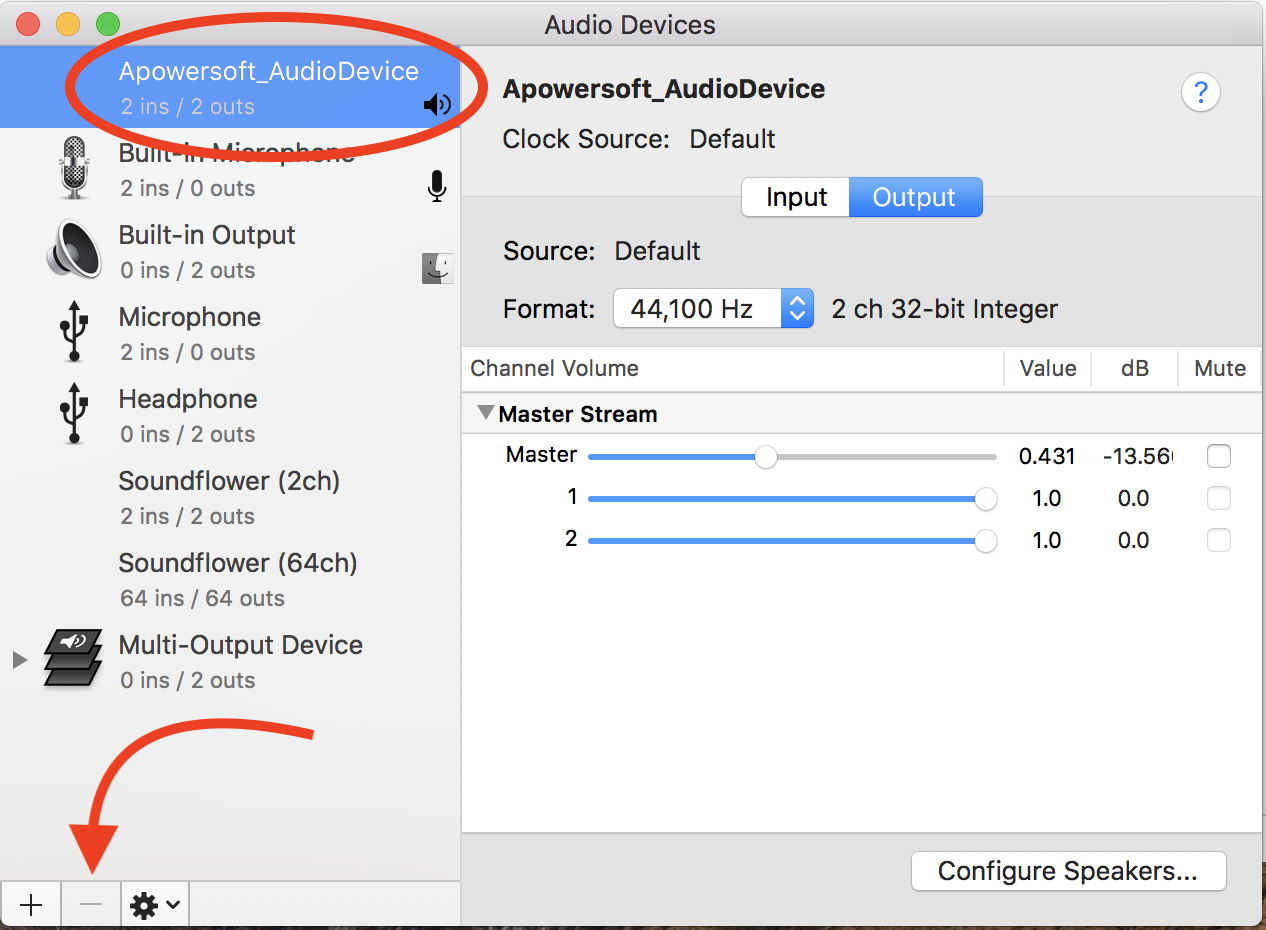
Task: Click the Master volume slider
Action: [x=792, y=457]
